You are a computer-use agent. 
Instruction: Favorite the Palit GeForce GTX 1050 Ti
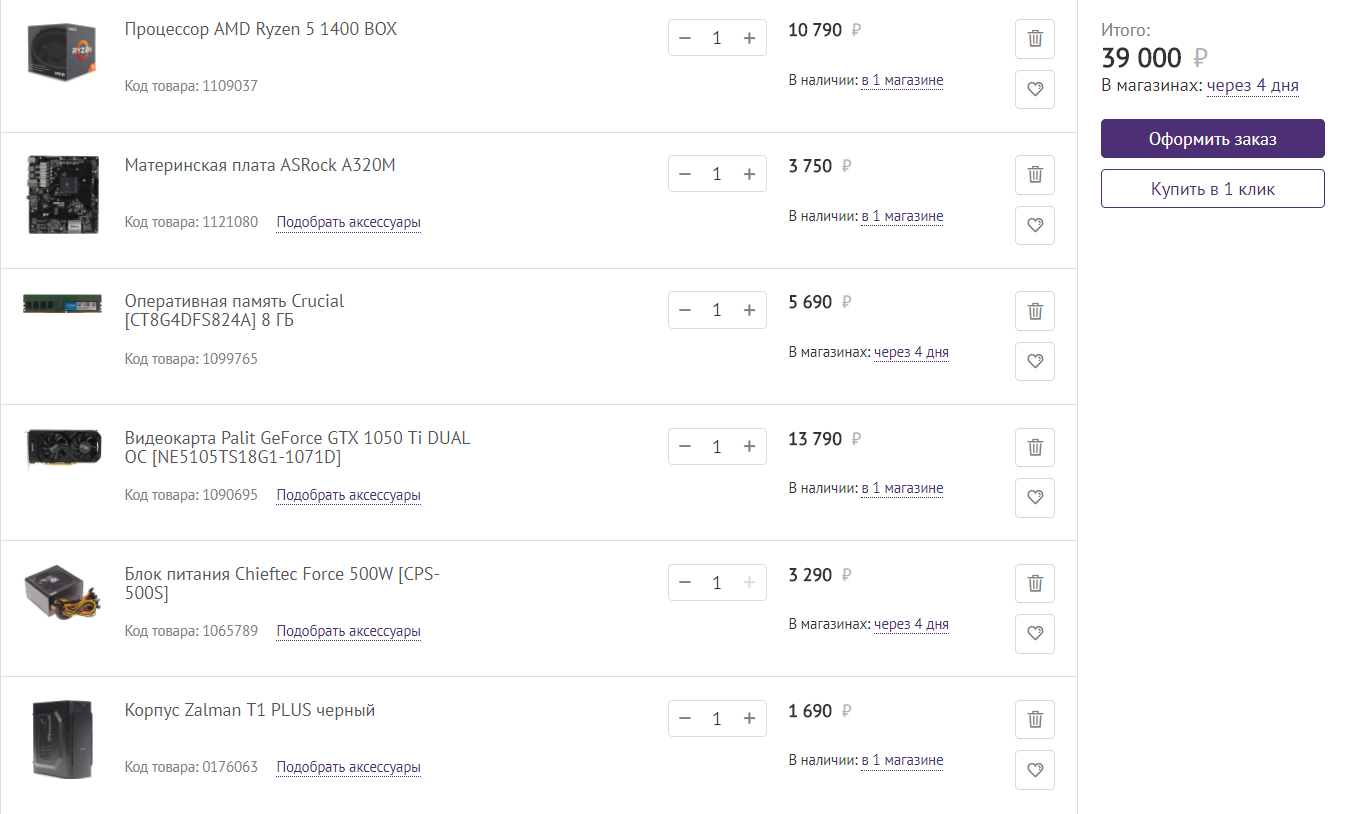(x=1035, y=497)
